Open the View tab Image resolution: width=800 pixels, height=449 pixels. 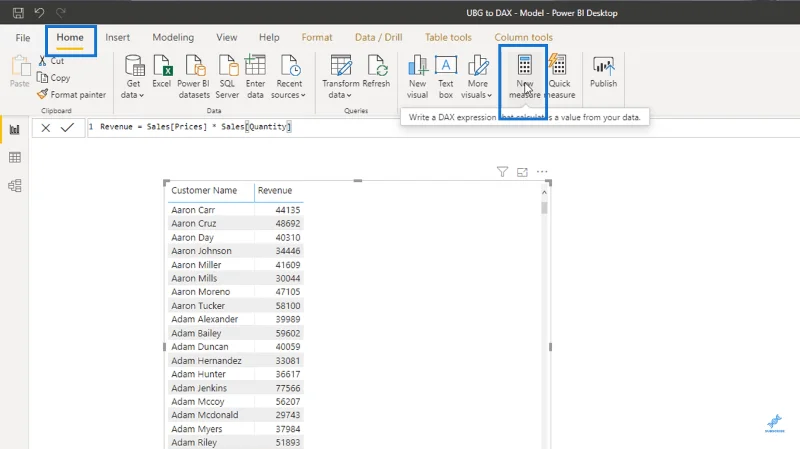pos(227,37)
